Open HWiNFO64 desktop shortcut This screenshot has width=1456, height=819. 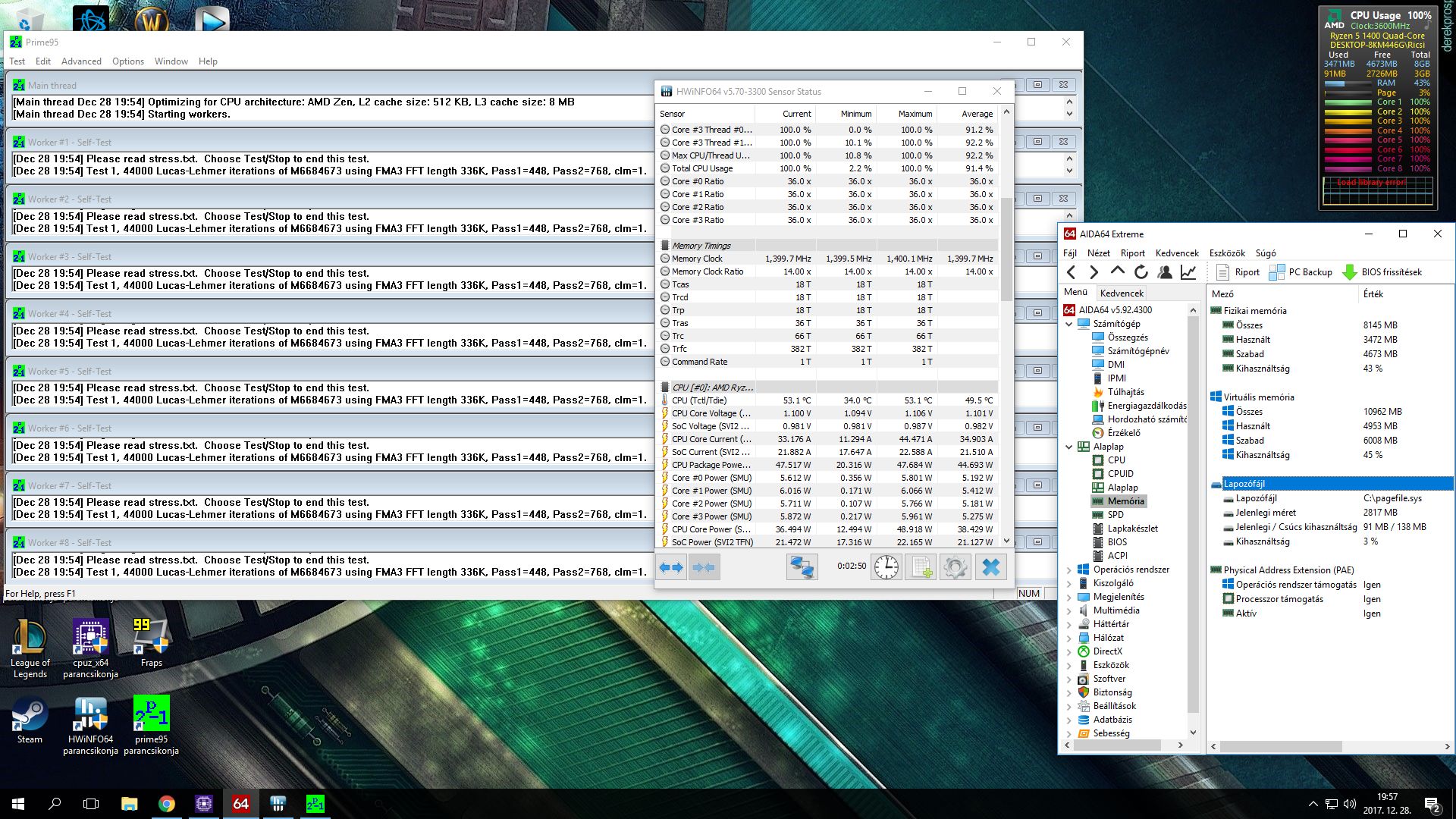point(90,726)
